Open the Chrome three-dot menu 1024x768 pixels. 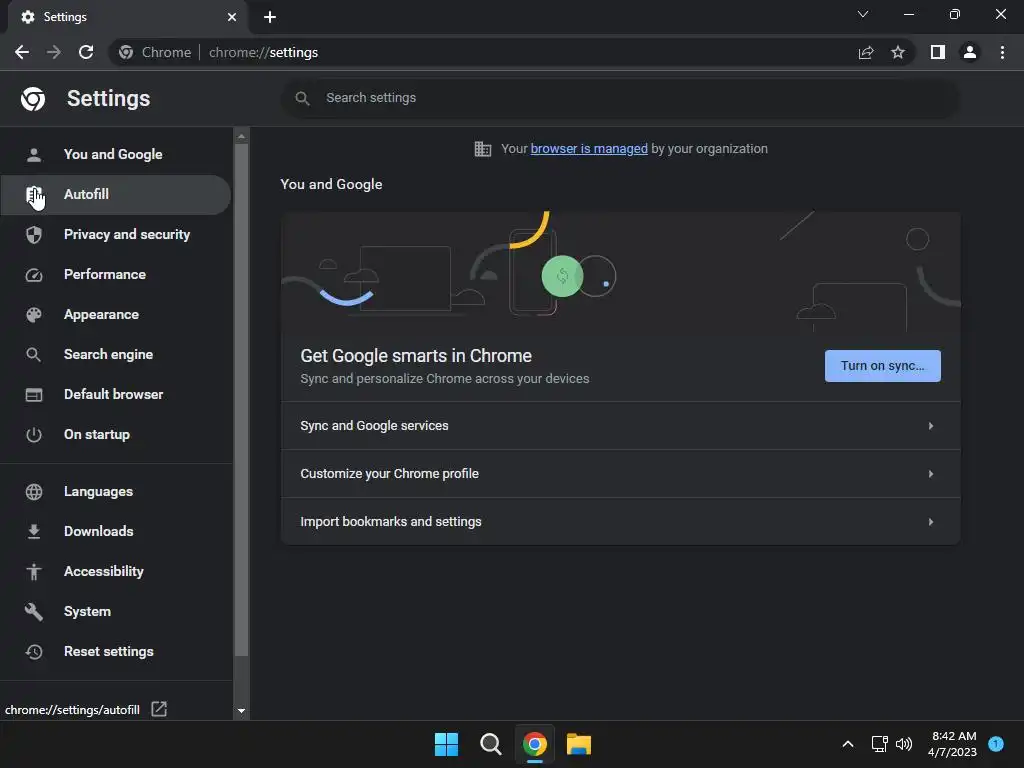(1002, 52)
